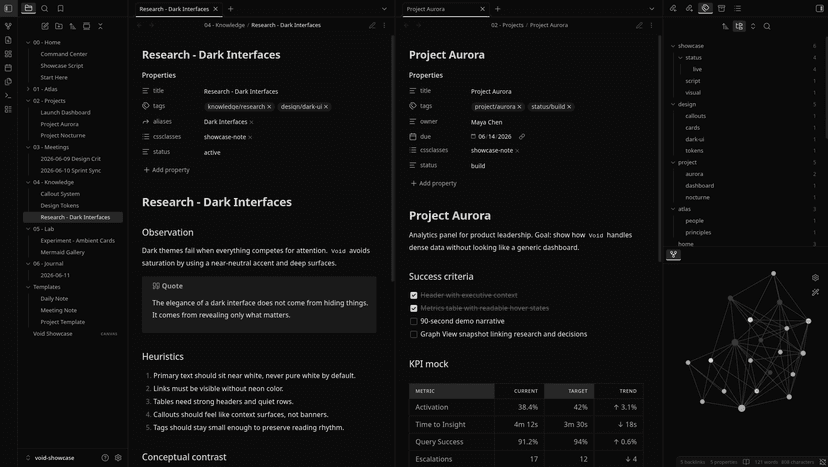Screen dimensions: 828x467
Task: Open 'Launch Dashboard' note in file tree
Action: click(x=65, y=113)
